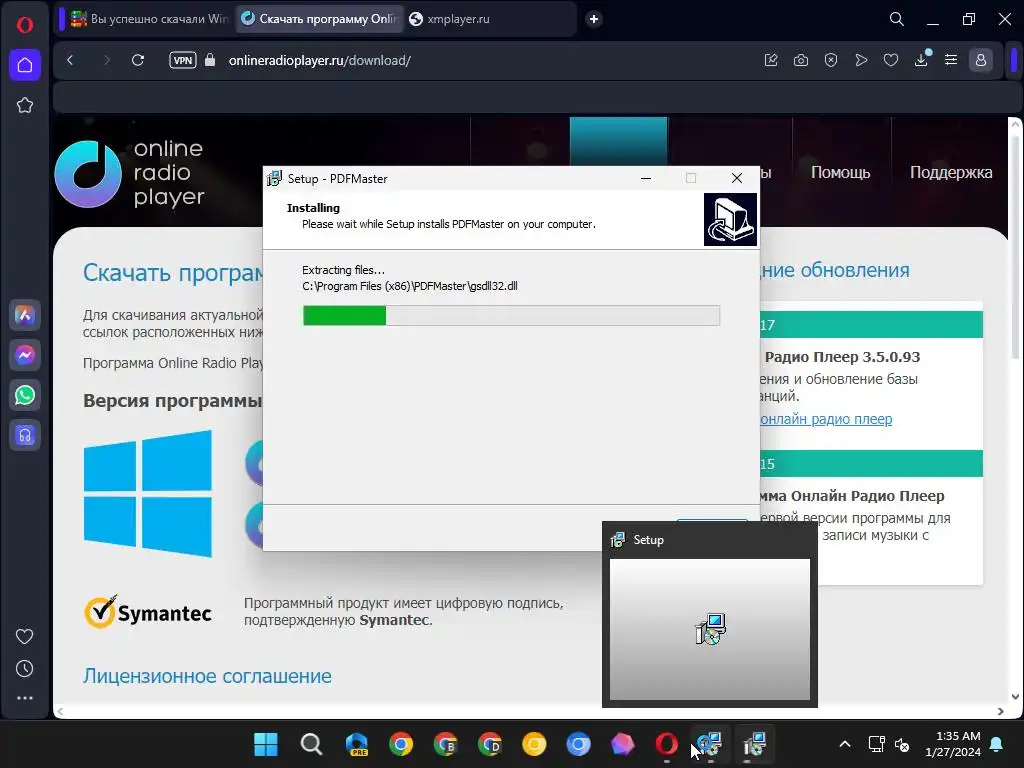Click the Opera logo menu icon

[x=25, y=25]
